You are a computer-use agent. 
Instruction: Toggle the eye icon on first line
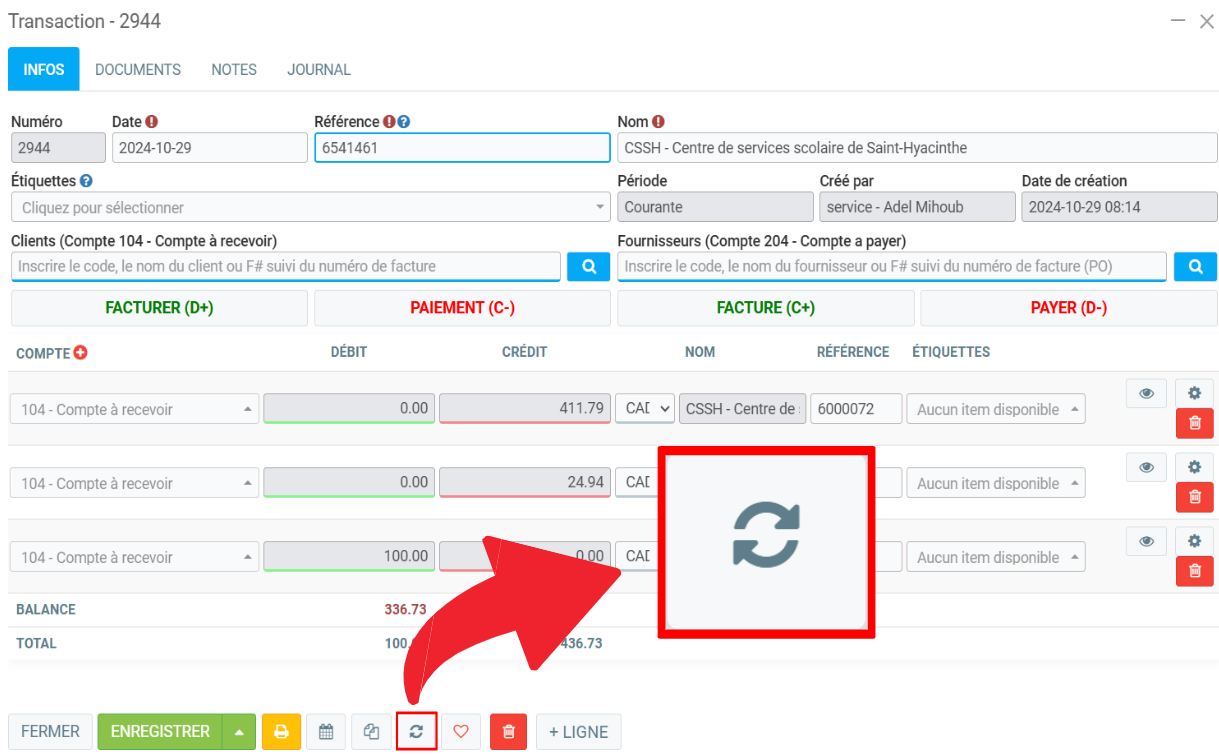1146,393
